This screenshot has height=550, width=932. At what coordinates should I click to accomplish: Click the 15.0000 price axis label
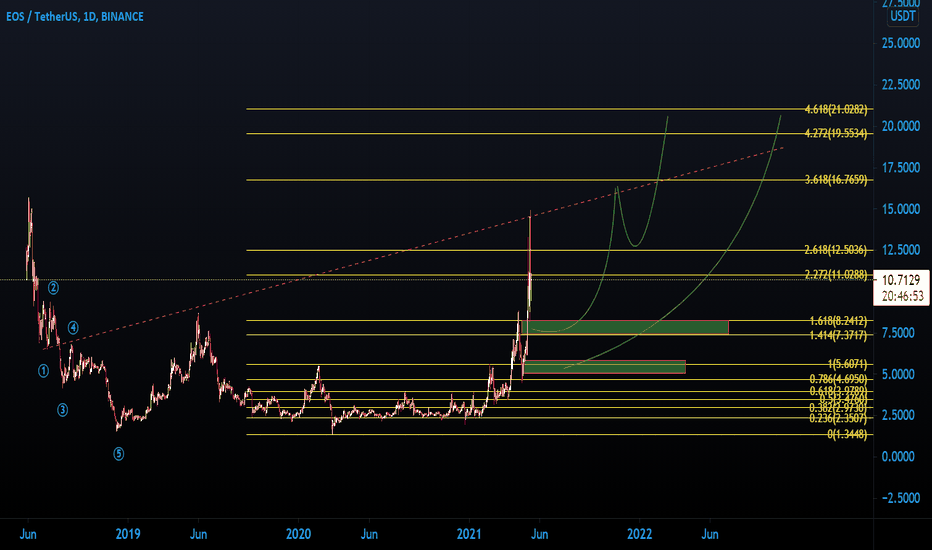900,209
